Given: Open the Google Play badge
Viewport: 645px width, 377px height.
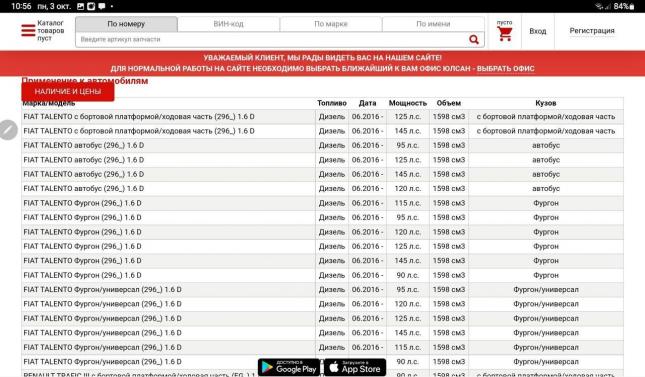Looking at the screenshot, I should [289, 367].
